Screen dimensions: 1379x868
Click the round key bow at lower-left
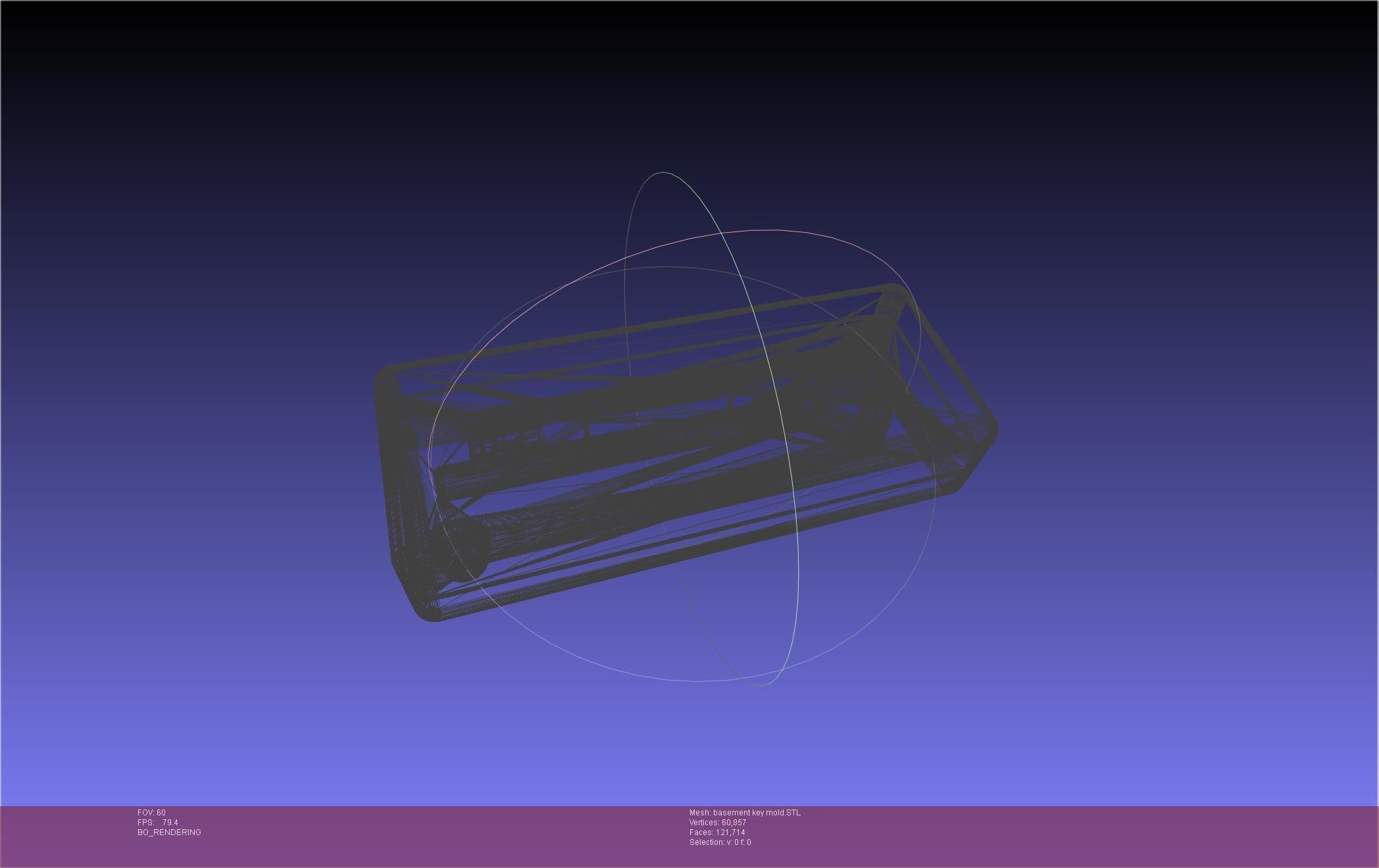pyautogui.click(x=464, y=549)
